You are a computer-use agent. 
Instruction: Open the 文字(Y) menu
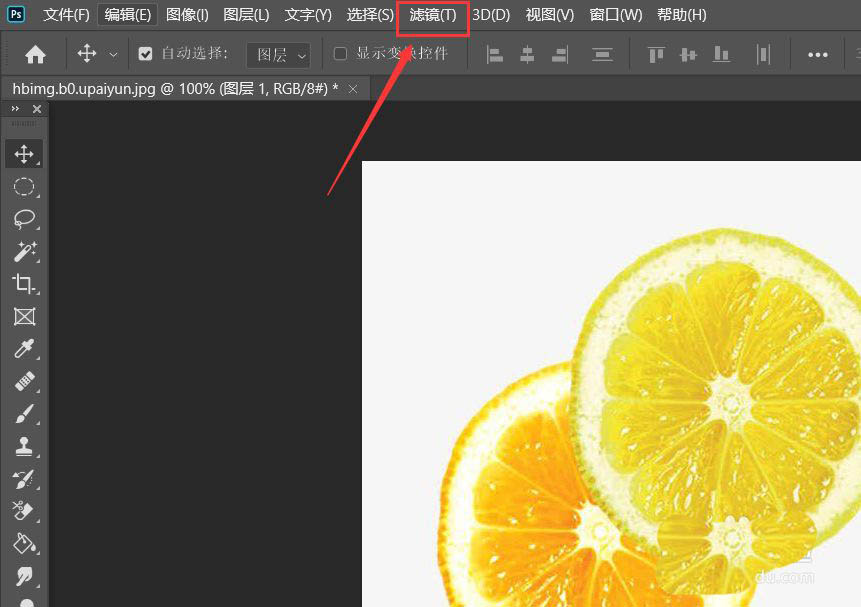308,15
